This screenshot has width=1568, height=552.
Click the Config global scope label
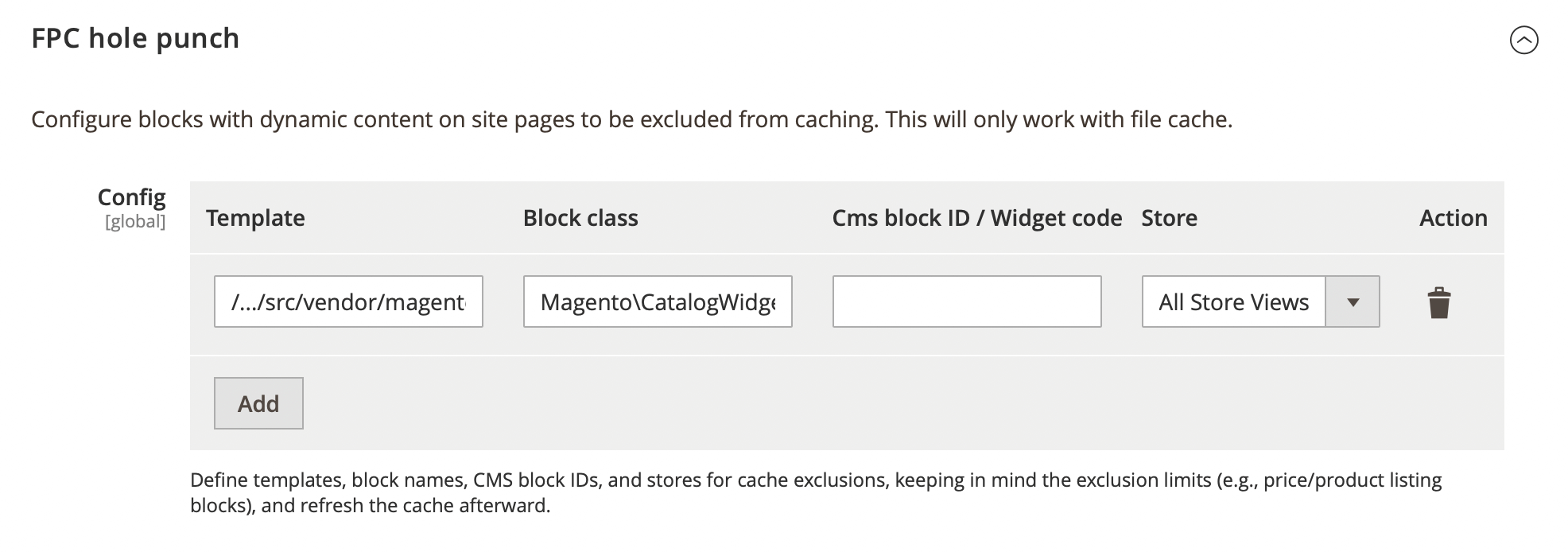coord(132,205)
